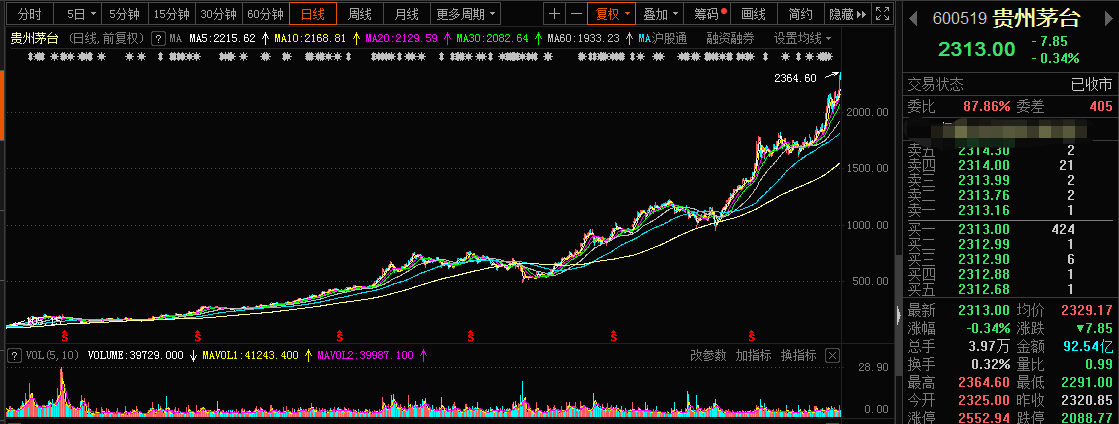
Task: Click the 贵州茅台 chart title label
Action: (x=34, y=39)
